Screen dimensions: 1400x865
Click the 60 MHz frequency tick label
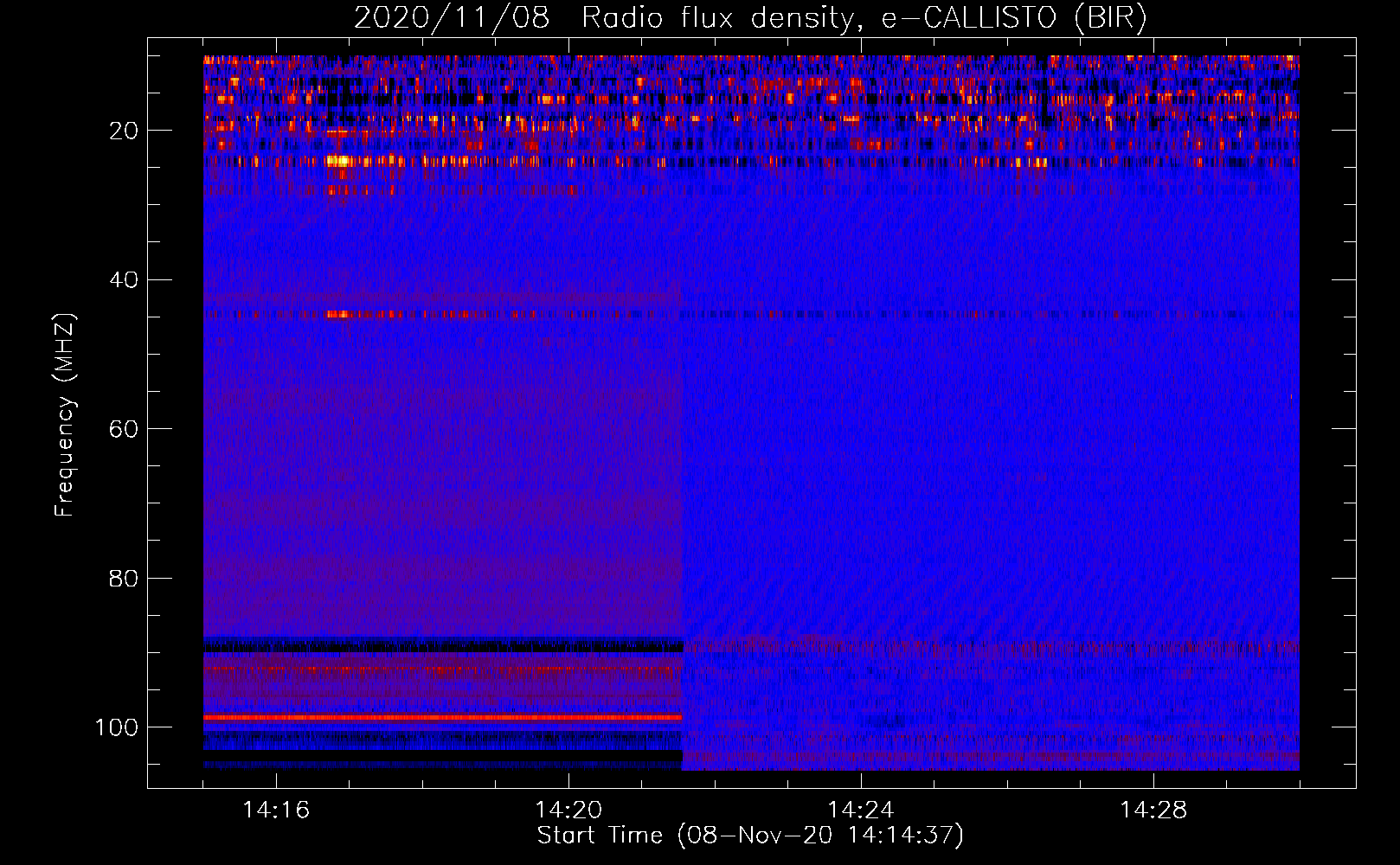[x=124, y=429]
